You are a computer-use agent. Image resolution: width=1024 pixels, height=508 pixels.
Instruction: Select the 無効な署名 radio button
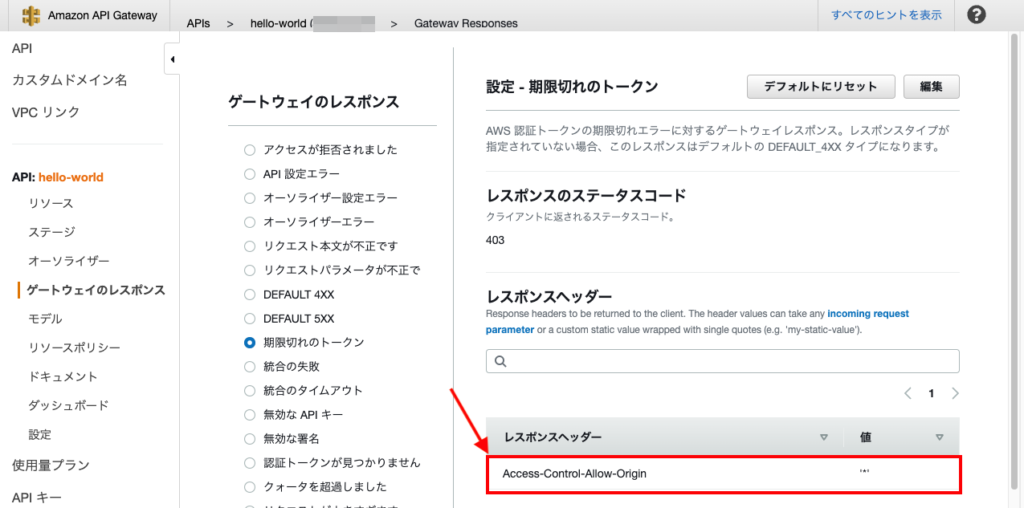pos(249,439)
